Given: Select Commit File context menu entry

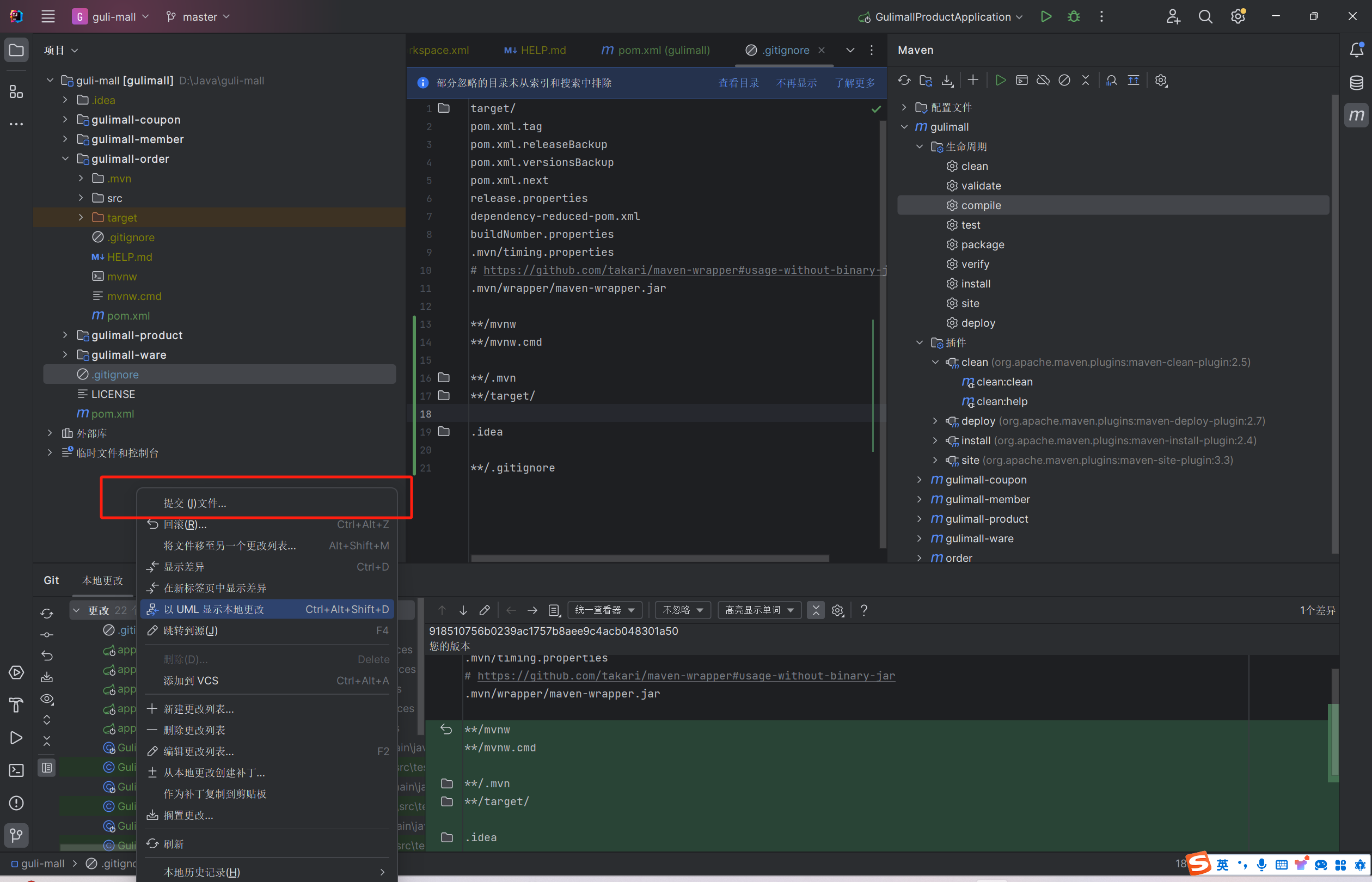Looking at the screenshot, I should [x=267, y=503].
